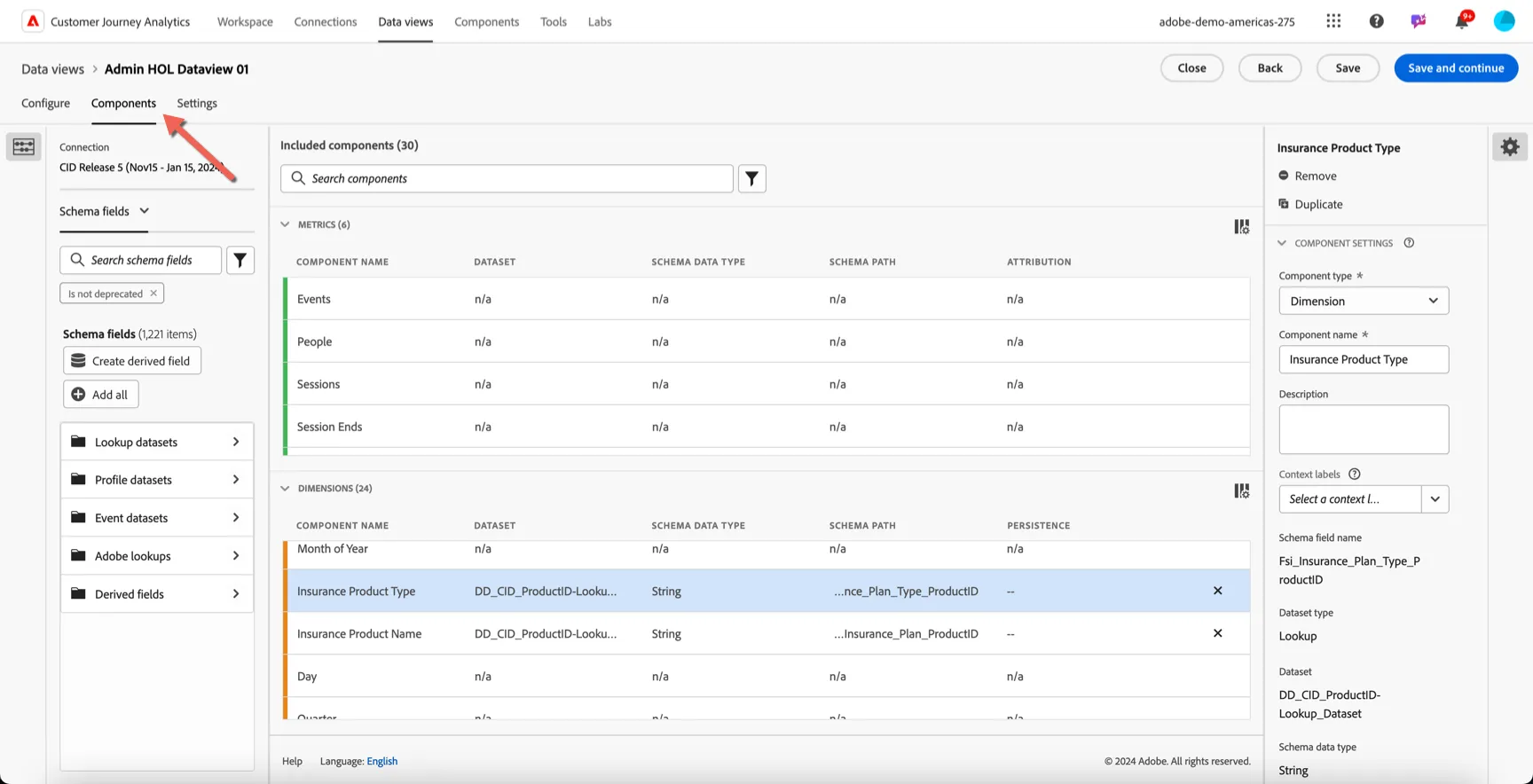Viewport: 1533px width, 784px height.
Task: Collapse the Metrics (6) section
Action: (285, 224)
